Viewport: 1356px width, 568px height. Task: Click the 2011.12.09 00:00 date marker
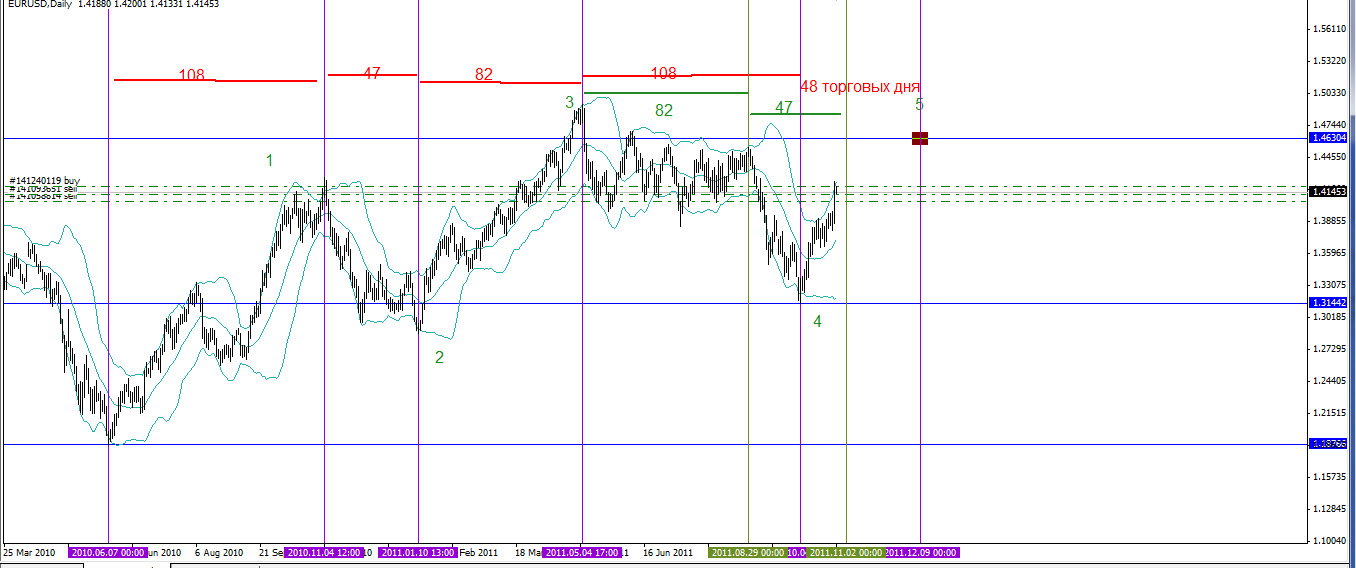(921, 552)
